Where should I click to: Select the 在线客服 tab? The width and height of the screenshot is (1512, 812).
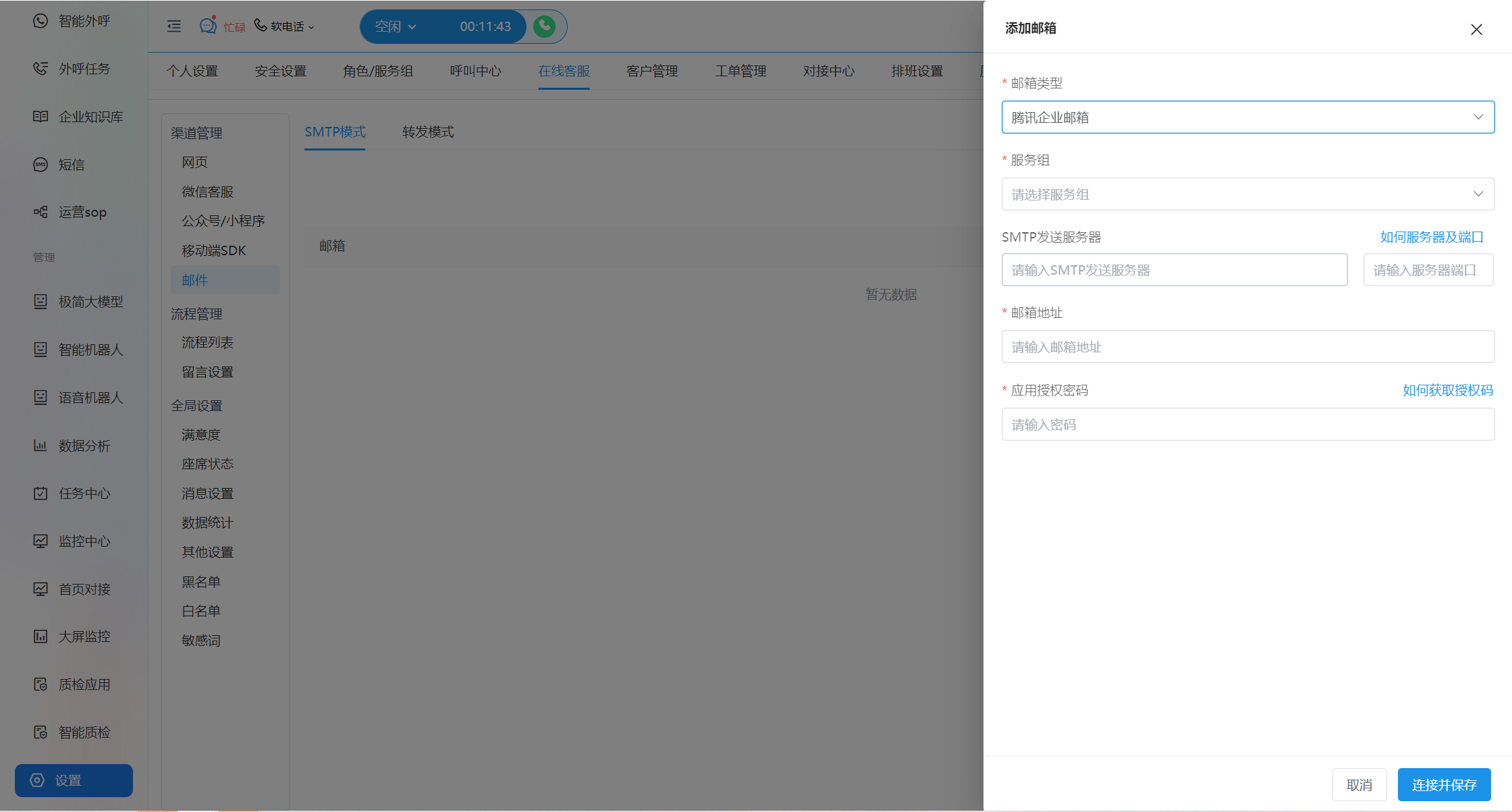click(564, 71)
